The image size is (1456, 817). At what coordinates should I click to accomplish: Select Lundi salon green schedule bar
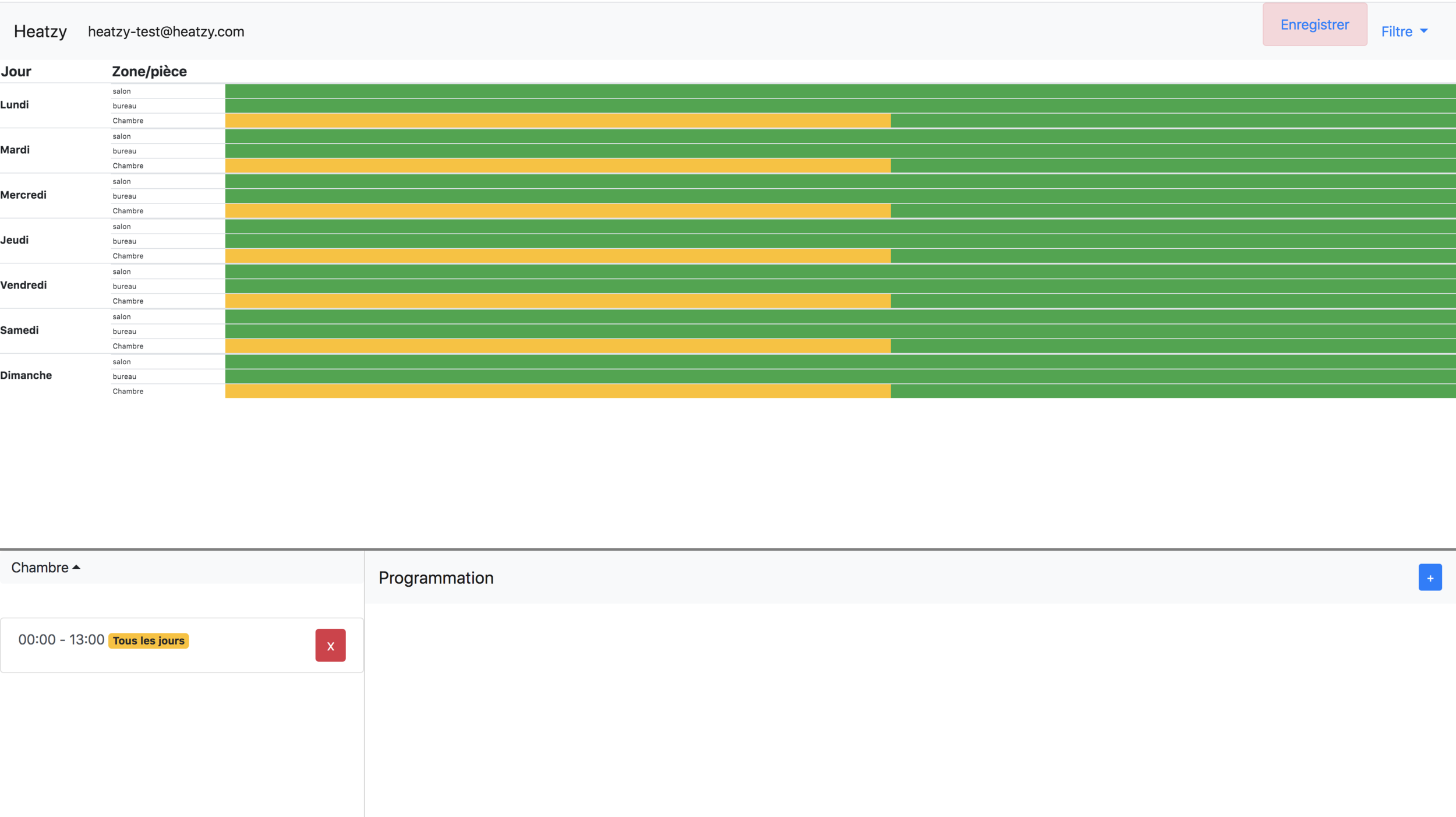pyautogui.click(x=840, y=91)
